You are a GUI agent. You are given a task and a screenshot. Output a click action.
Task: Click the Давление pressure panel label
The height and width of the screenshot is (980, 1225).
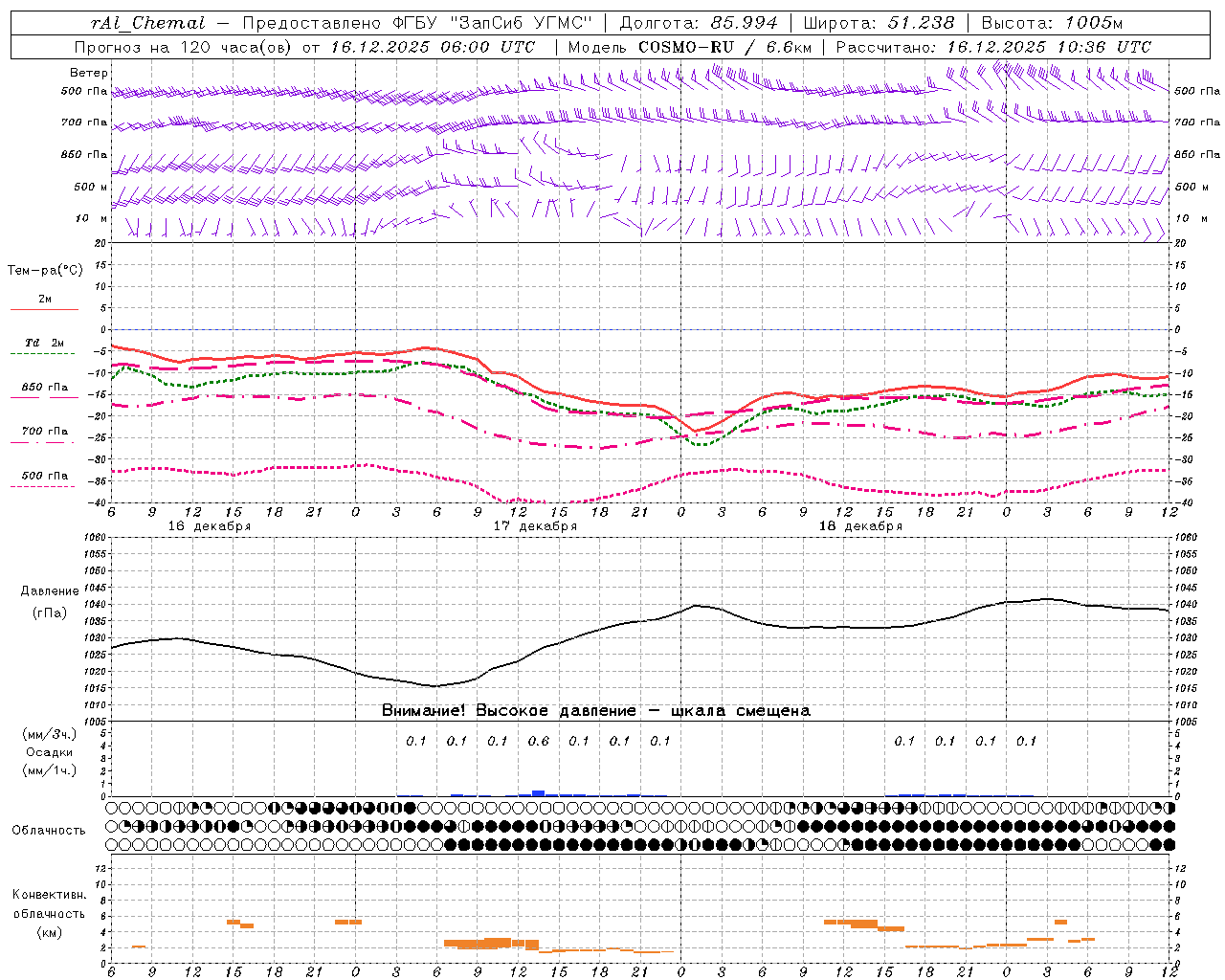(50, 591)
